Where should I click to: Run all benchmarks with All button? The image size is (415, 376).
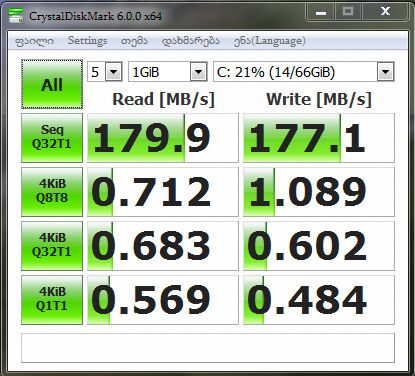click(52, 84)
